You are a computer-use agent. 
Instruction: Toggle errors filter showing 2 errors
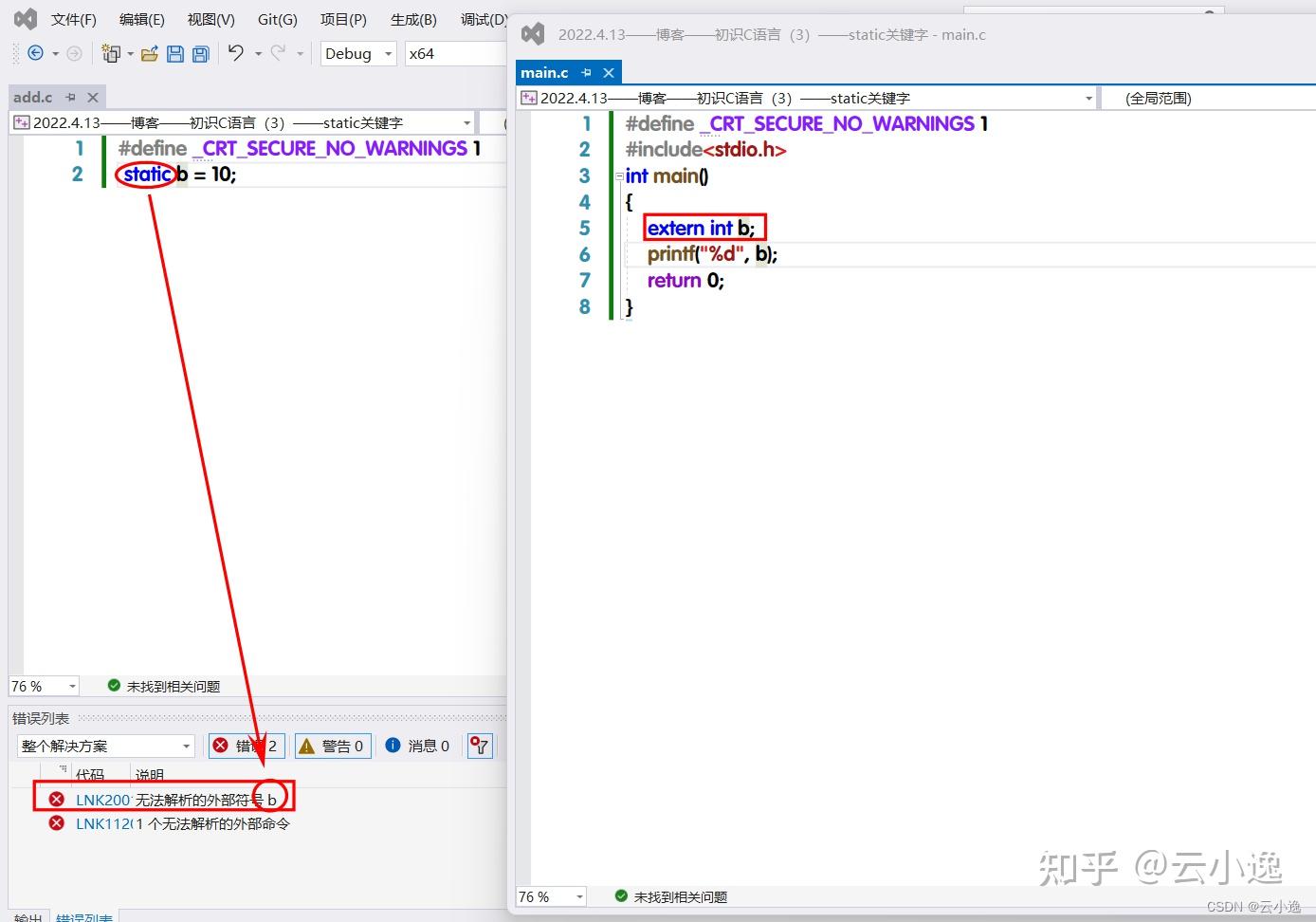pyautogui.click(x=245, y=747)
